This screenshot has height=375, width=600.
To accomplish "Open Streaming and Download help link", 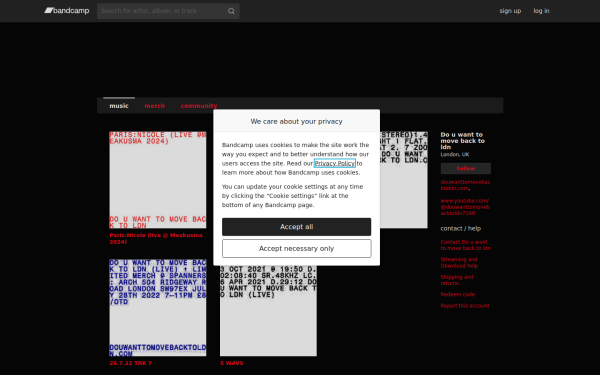I will 459,262.
